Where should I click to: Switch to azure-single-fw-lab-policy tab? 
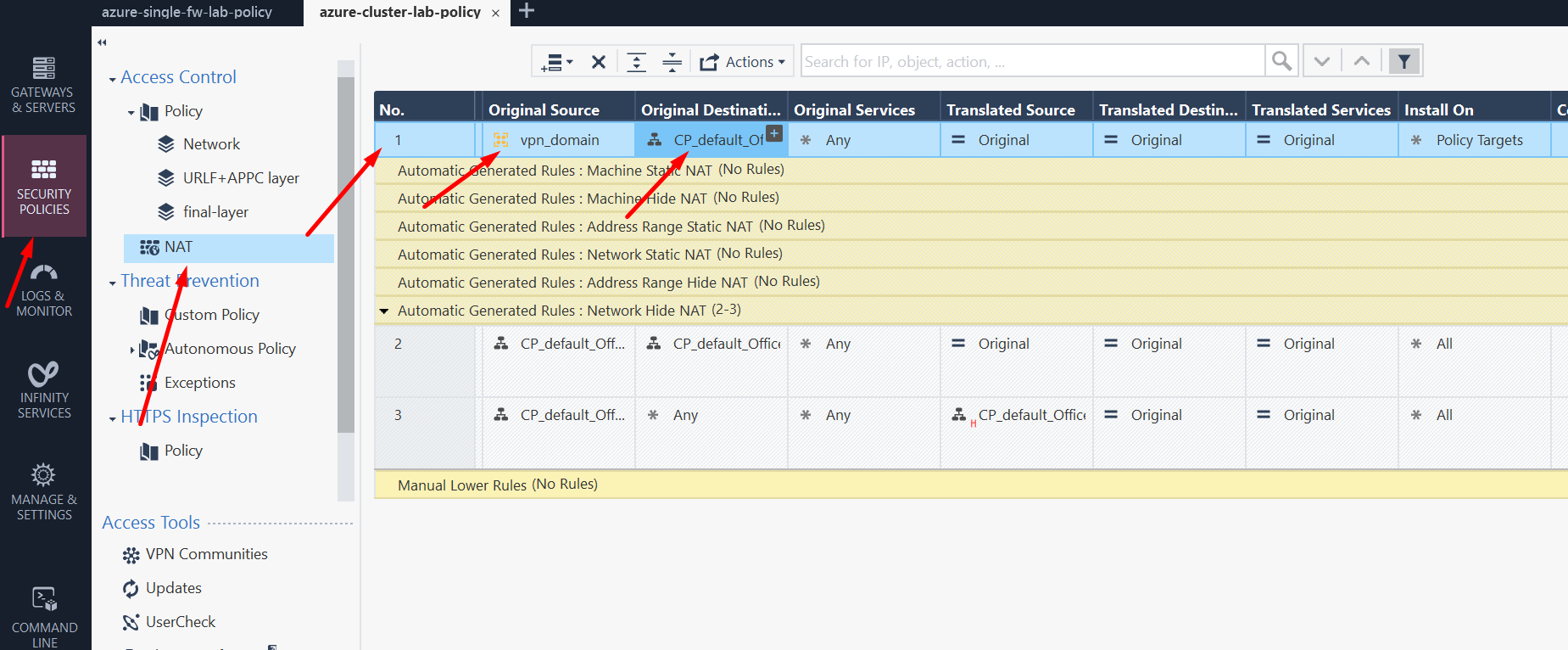pos(187,12)
